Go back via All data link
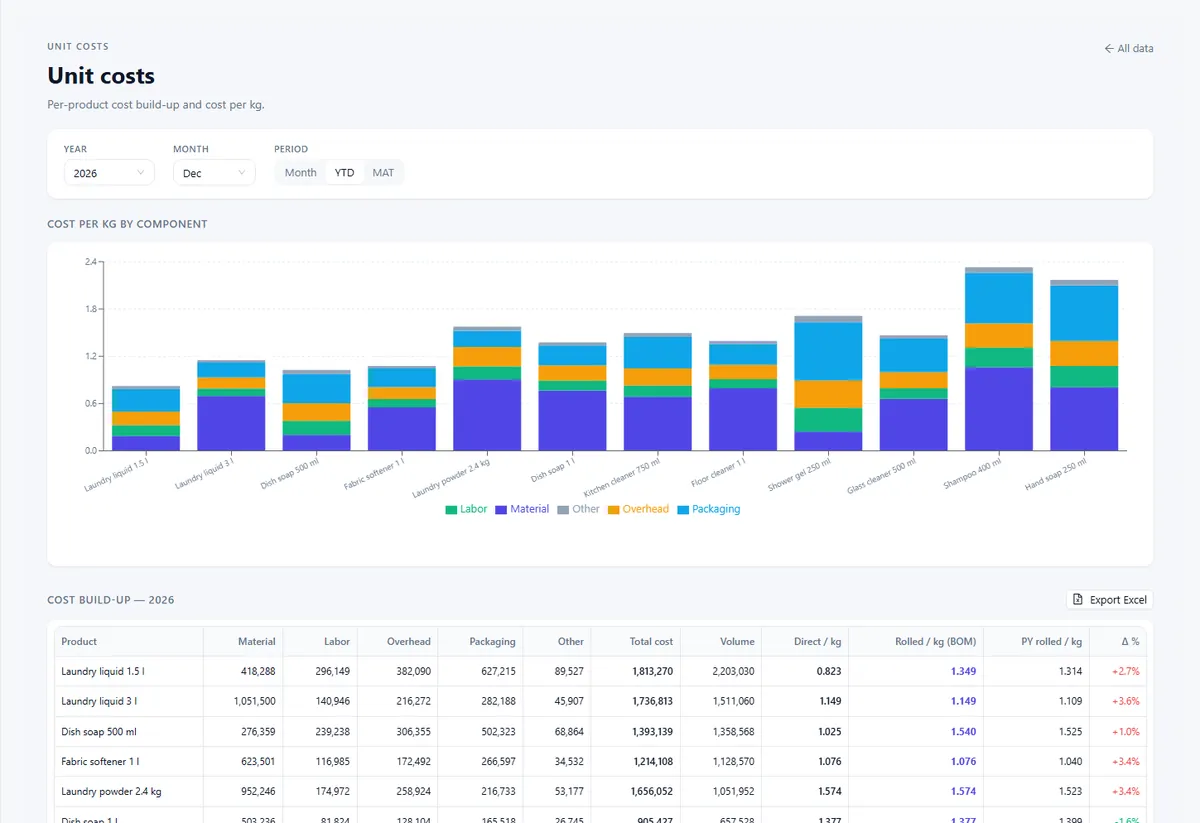Viewport: 1200px width, 823px height. point(1128,48)
